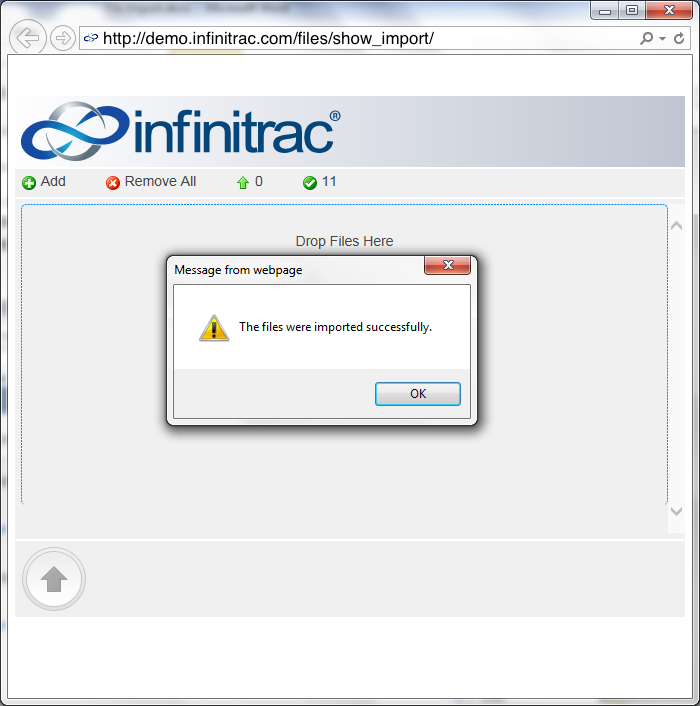700x706 pixels.
Task: Maximize the browser window
Action: click(x=632, y=10)
